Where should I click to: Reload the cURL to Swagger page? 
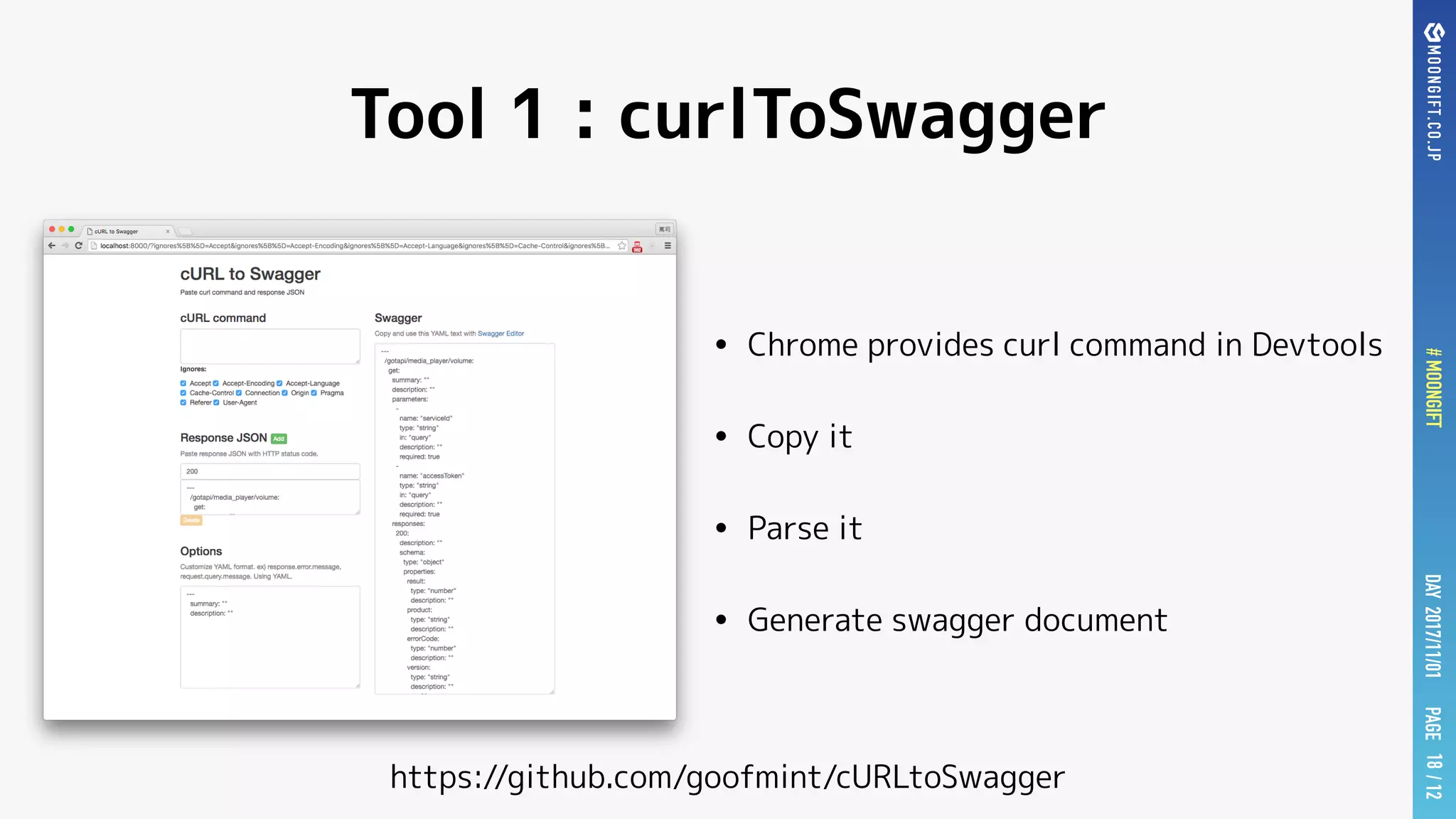(x=79, y=246)
